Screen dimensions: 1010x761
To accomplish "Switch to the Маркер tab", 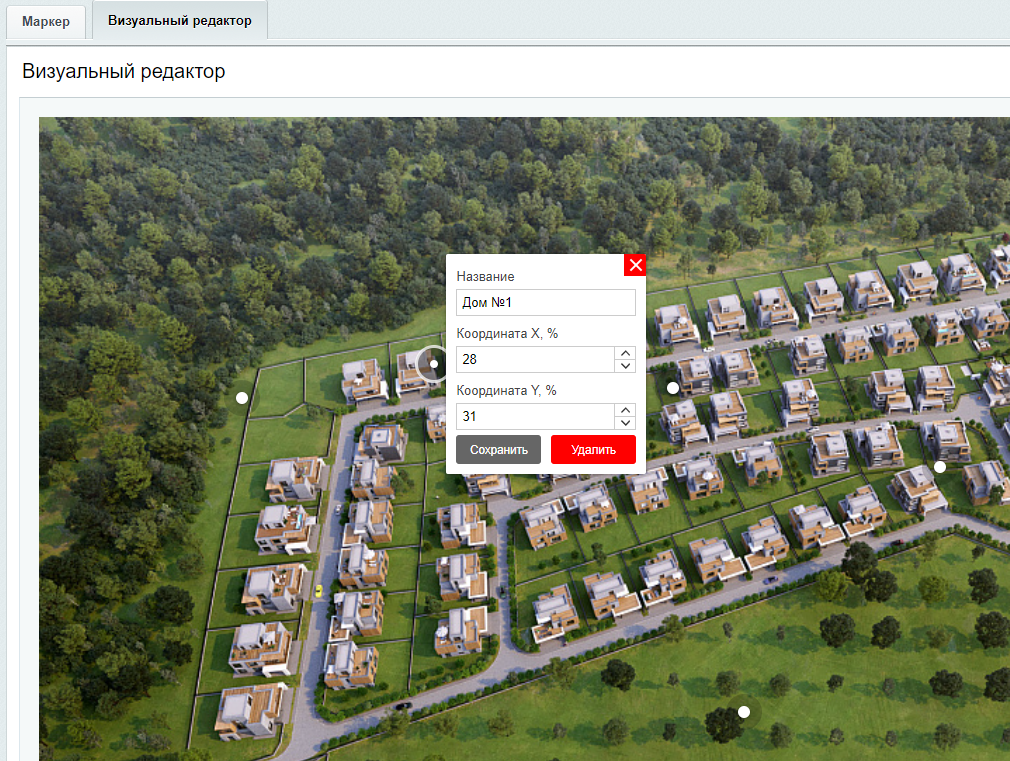I will (46, 21).
